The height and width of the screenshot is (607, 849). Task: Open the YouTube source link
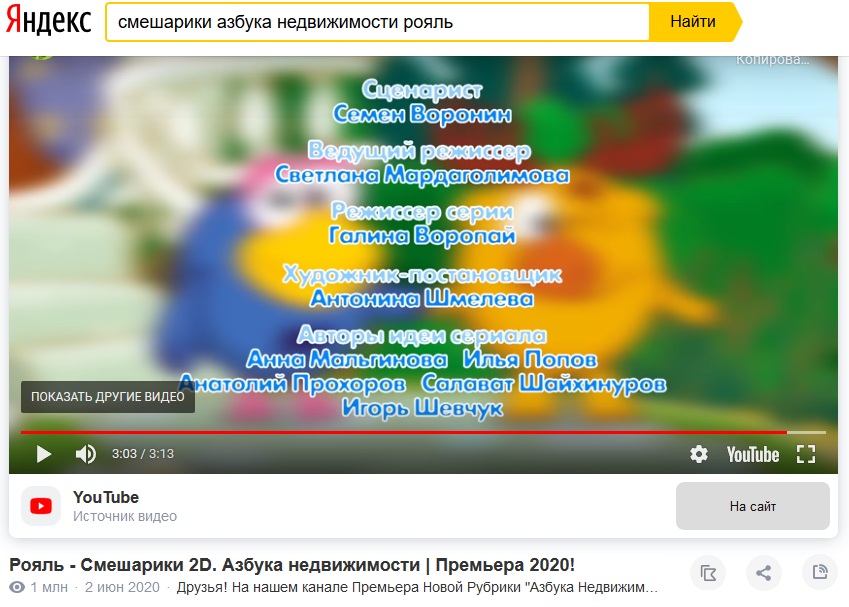tap(106, 497)
